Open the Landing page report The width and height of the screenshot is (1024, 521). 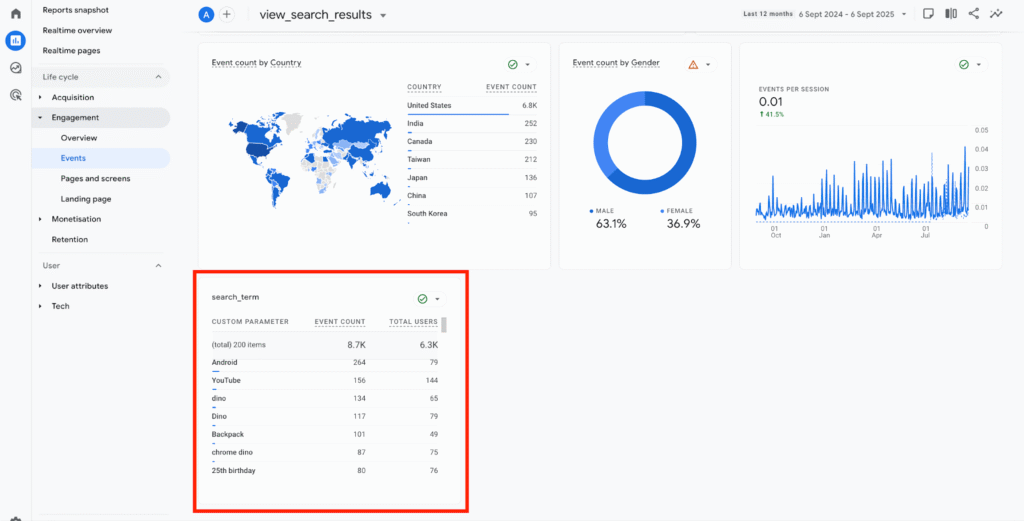[85, 199]
